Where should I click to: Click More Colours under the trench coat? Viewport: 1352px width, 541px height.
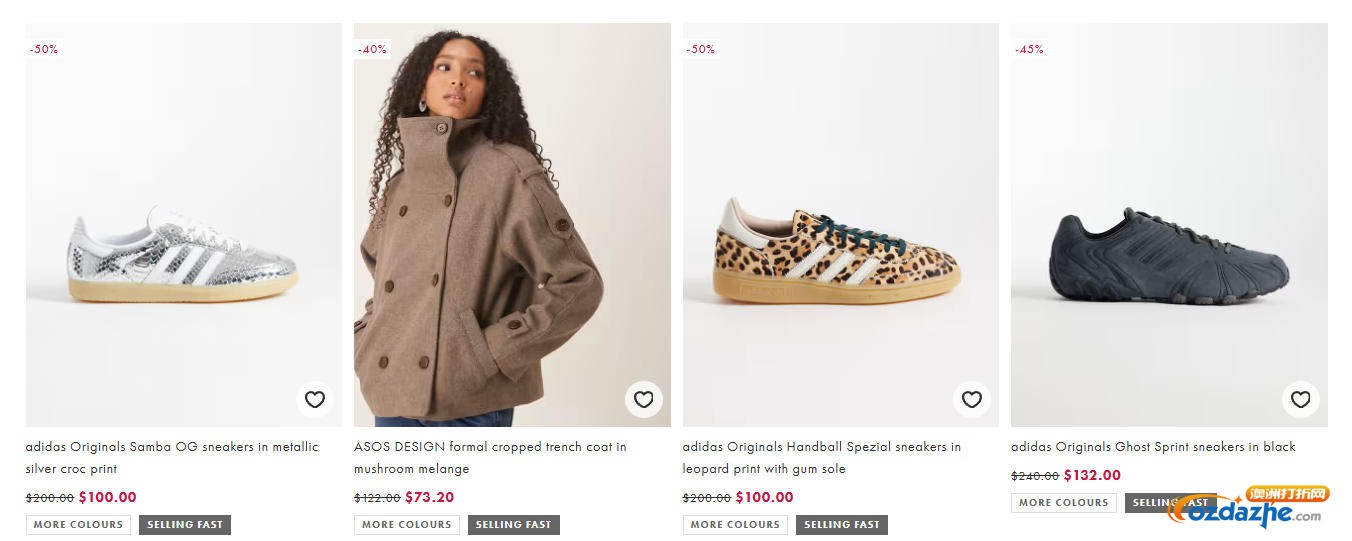[x=406, y=524]
